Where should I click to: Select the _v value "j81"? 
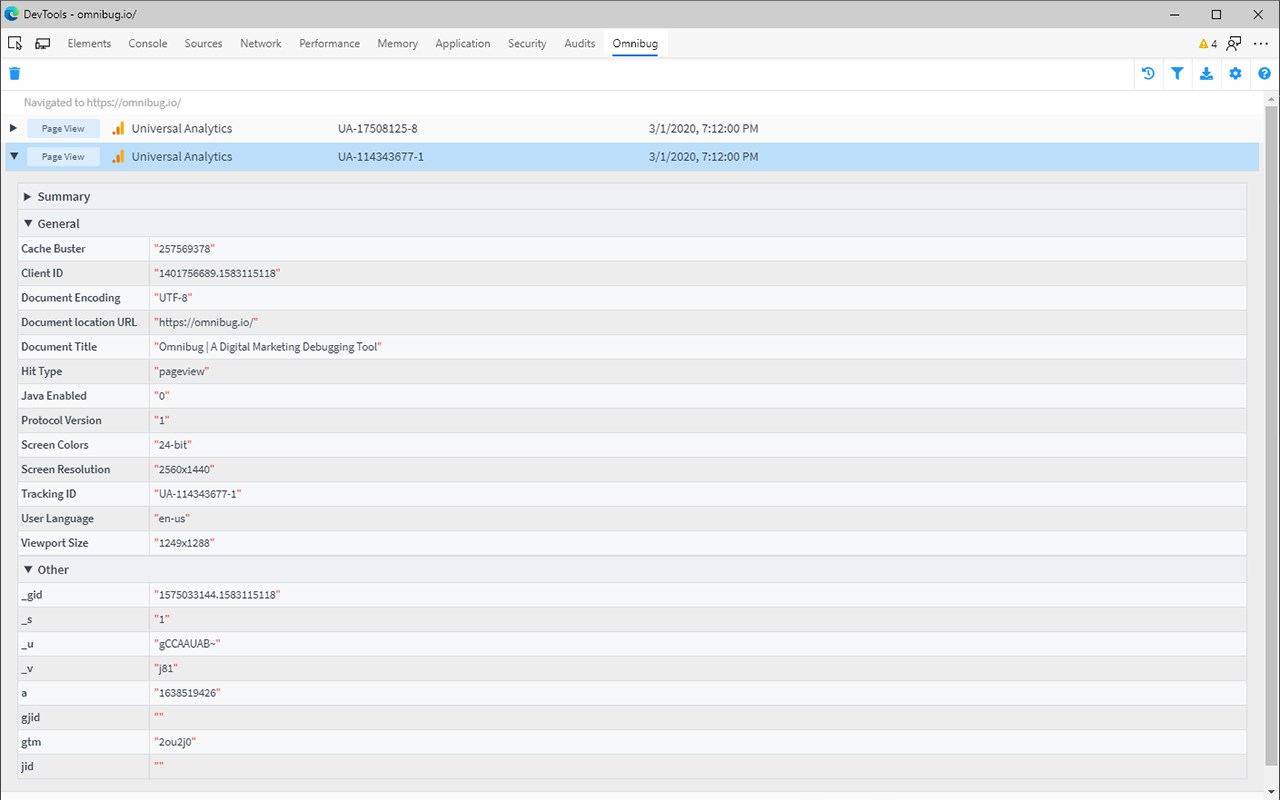point(168,668)
